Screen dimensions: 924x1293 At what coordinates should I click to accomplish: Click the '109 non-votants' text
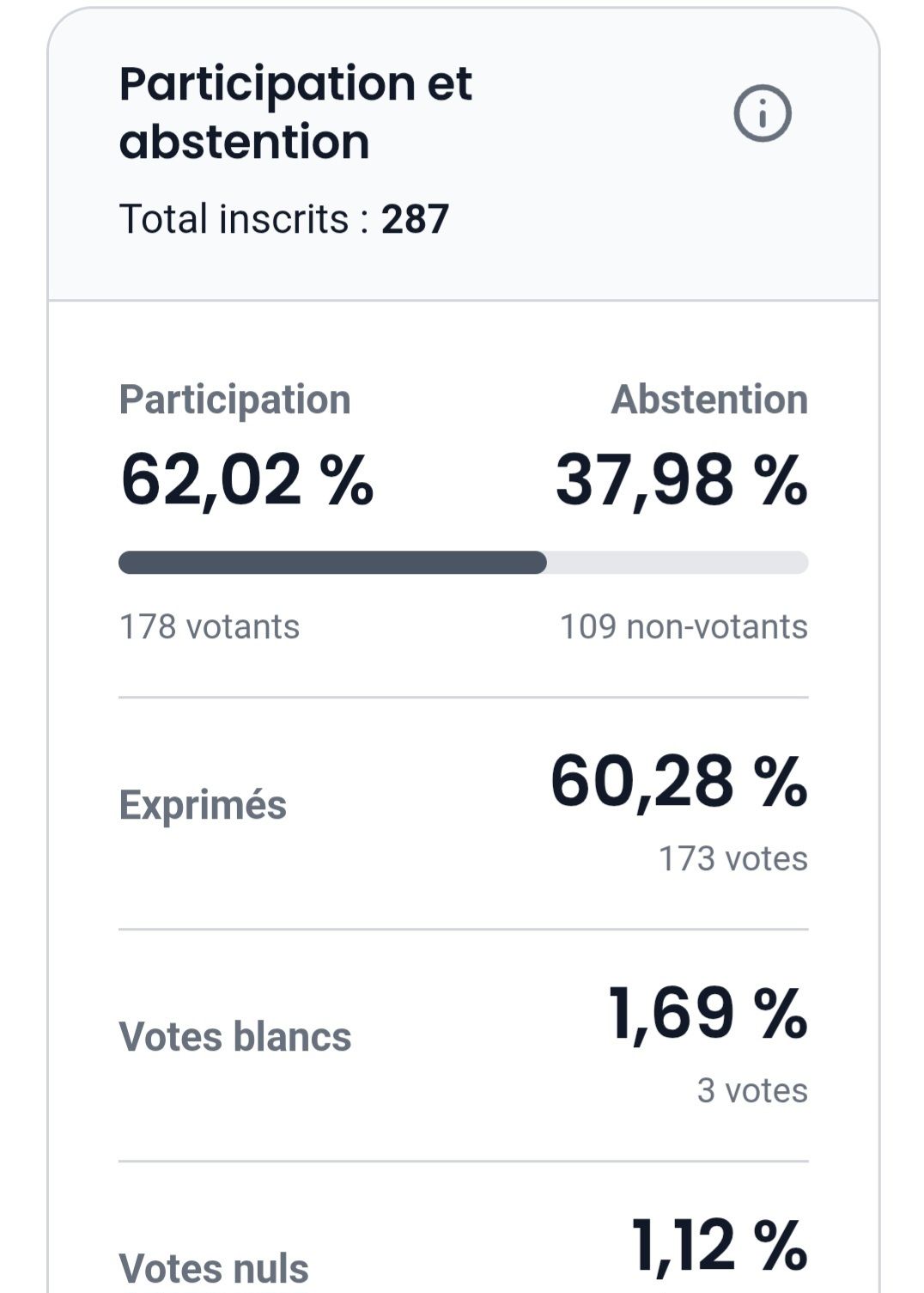coord(684,627)
